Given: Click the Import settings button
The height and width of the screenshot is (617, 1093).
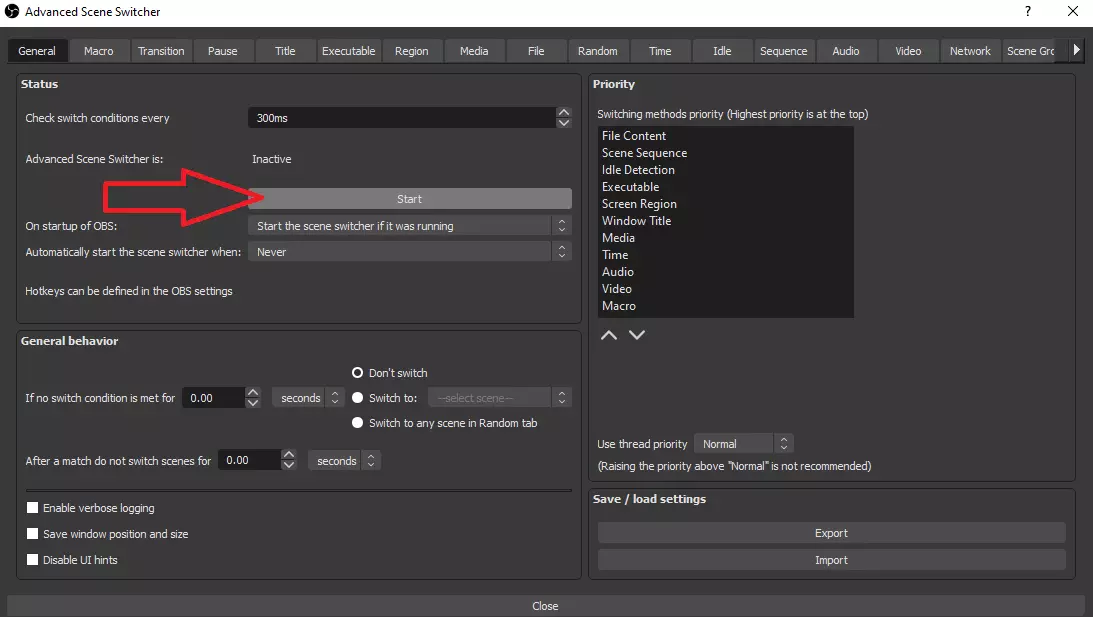Looking at the screenshot, I should click(x=831, y=560).
